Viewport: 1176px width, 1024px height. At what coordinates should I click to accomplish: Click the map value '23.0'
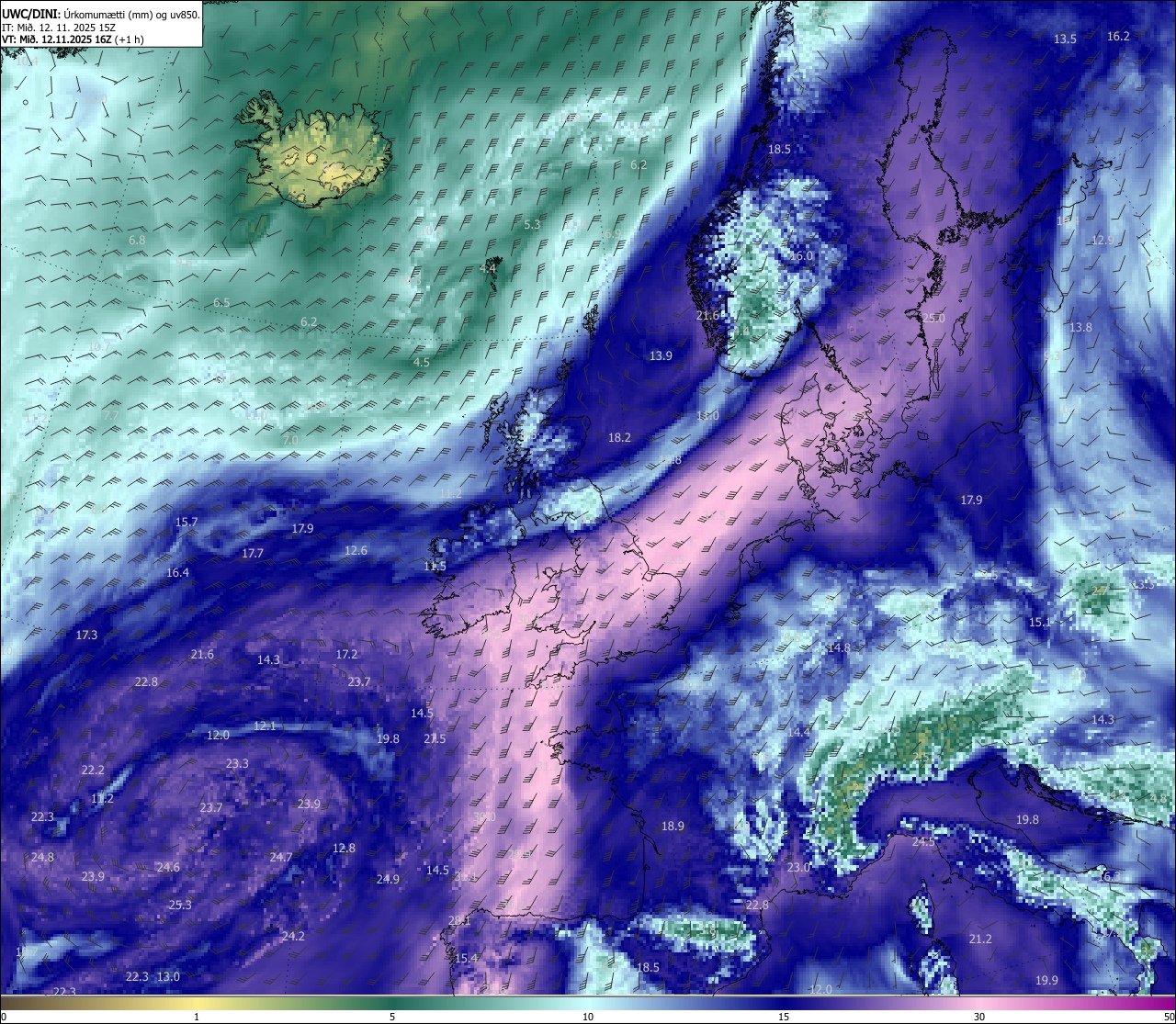click(x=798, y=868)
